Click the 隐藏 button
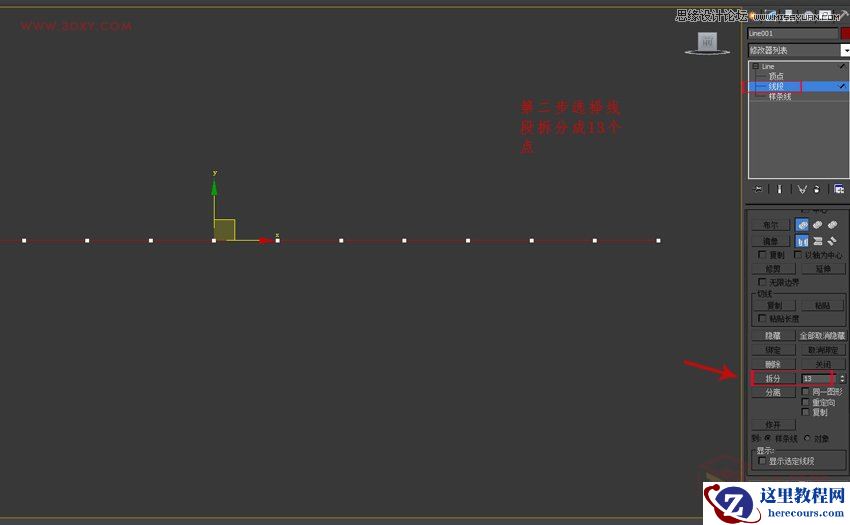This screenshot has width=850, height=525. pos(773,336)
